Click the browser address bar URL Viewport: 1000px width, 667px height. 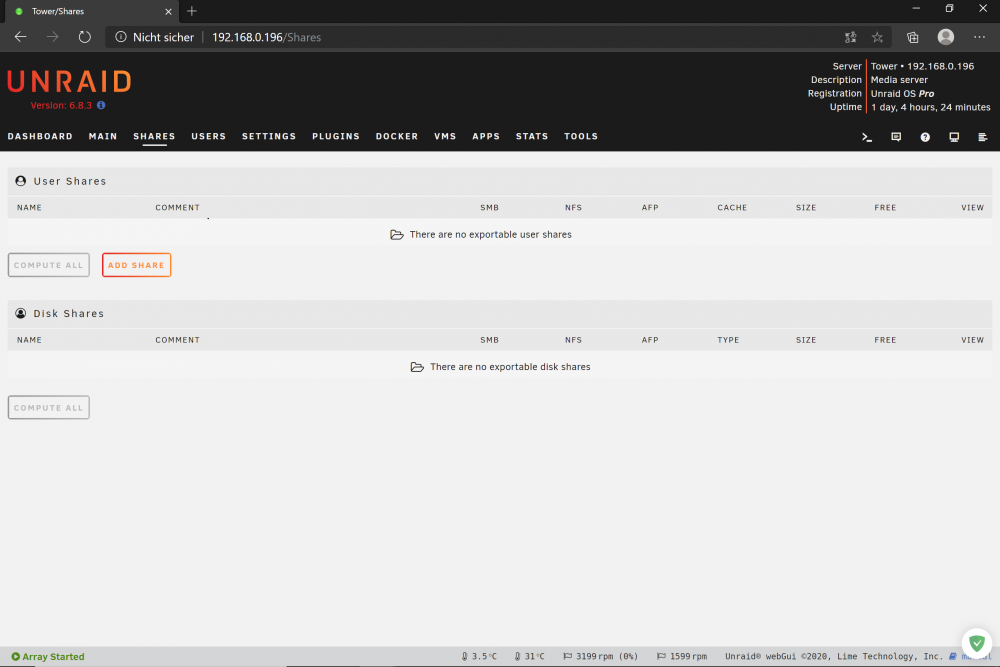point(267,37)
